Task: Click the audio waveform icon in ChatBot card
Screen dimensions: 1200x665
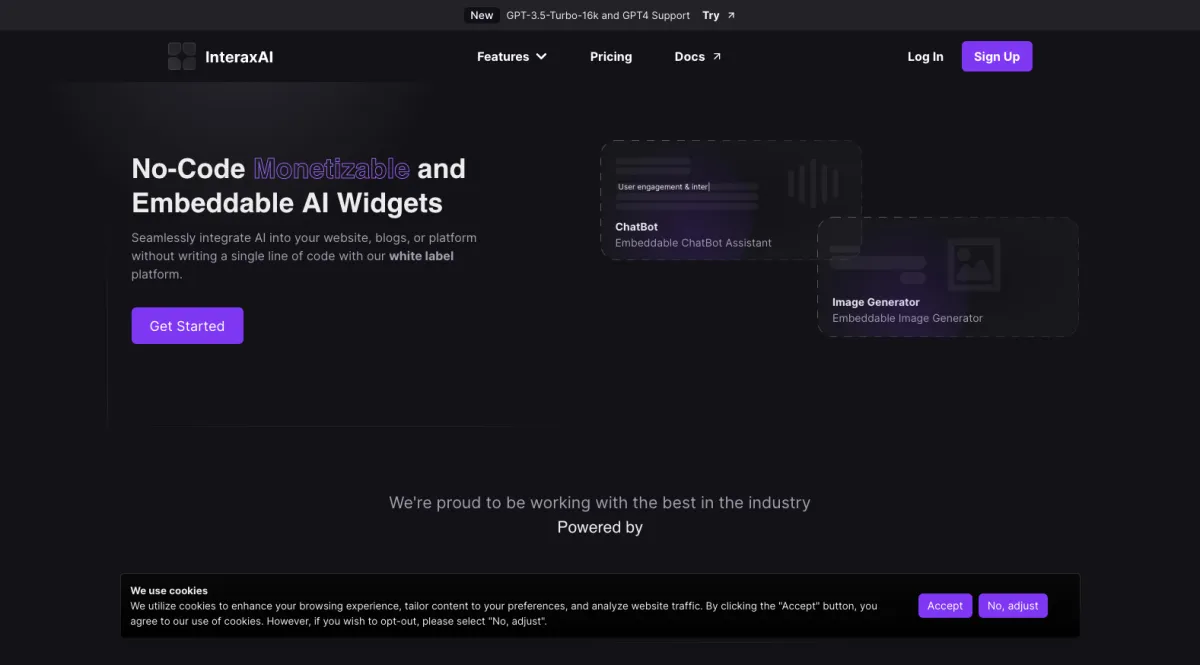Action: tap(815, 182)
